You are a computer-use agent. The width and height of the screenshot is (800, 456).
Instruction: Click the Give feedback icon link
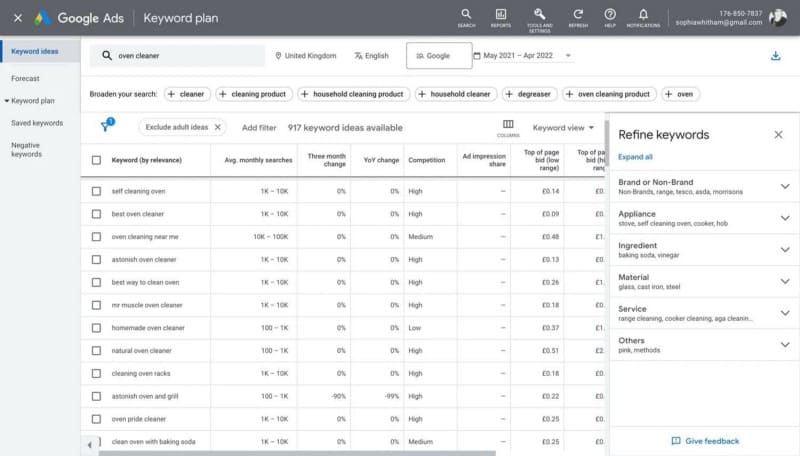[x=705, y=441]
